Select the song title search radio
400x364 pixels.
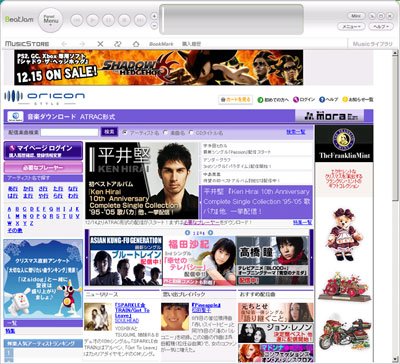coord(166,132)
